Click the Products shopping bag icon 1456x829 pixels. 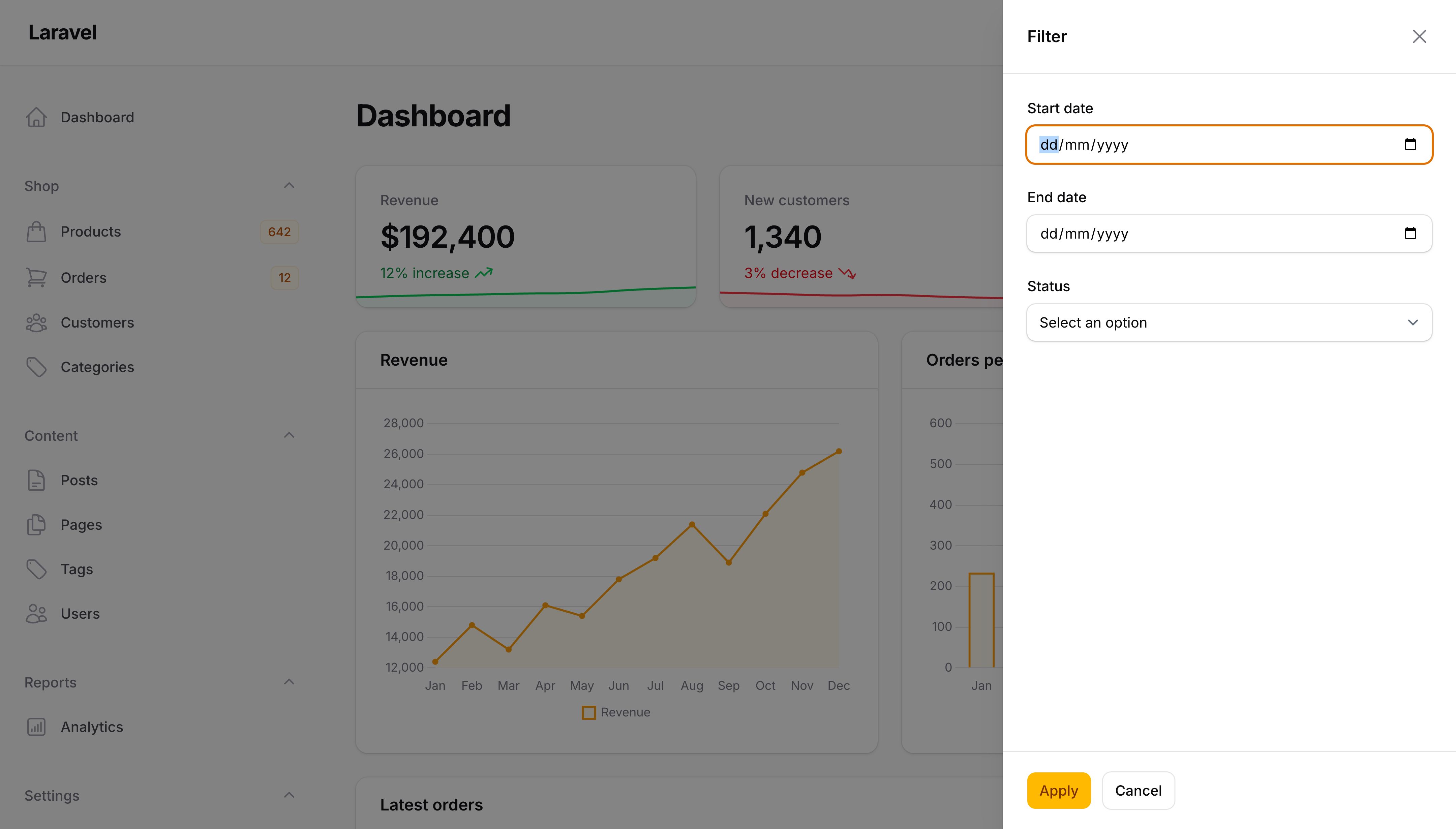36,232
